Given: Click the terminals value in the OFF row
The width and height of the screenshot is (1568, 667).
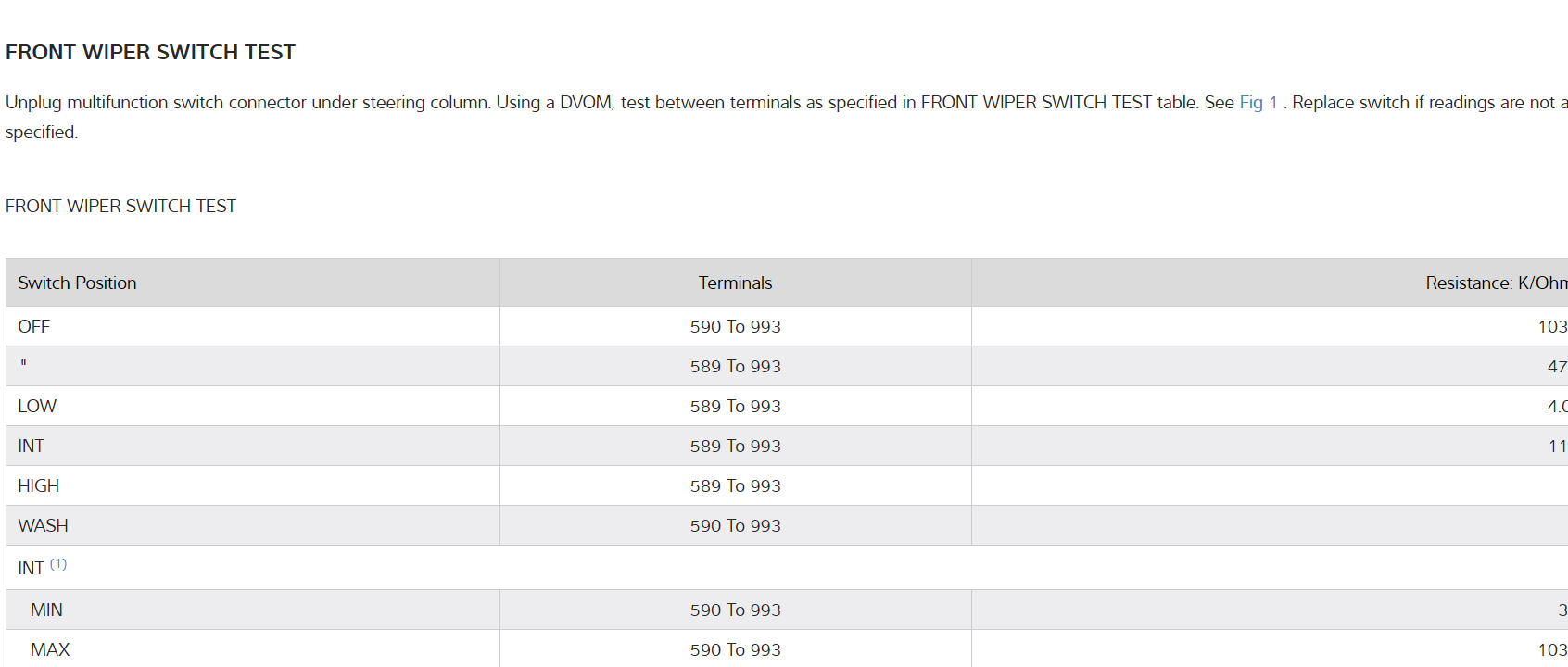Looking at the screenshot, I should 735,327.
